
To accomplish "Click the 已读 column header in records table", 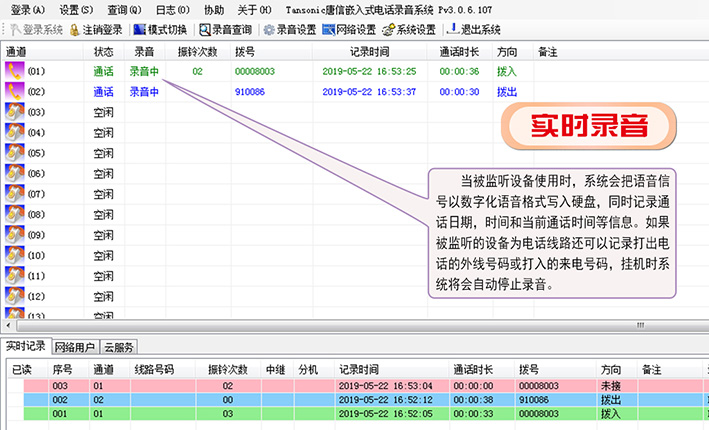I will pyautogui.click(x=21, y=368).
